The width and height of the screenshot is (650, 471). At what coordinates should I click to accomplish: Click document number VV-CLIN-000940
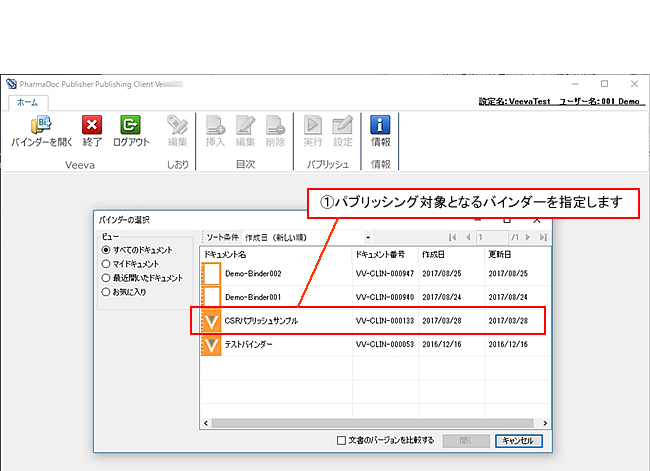(385, 297)
